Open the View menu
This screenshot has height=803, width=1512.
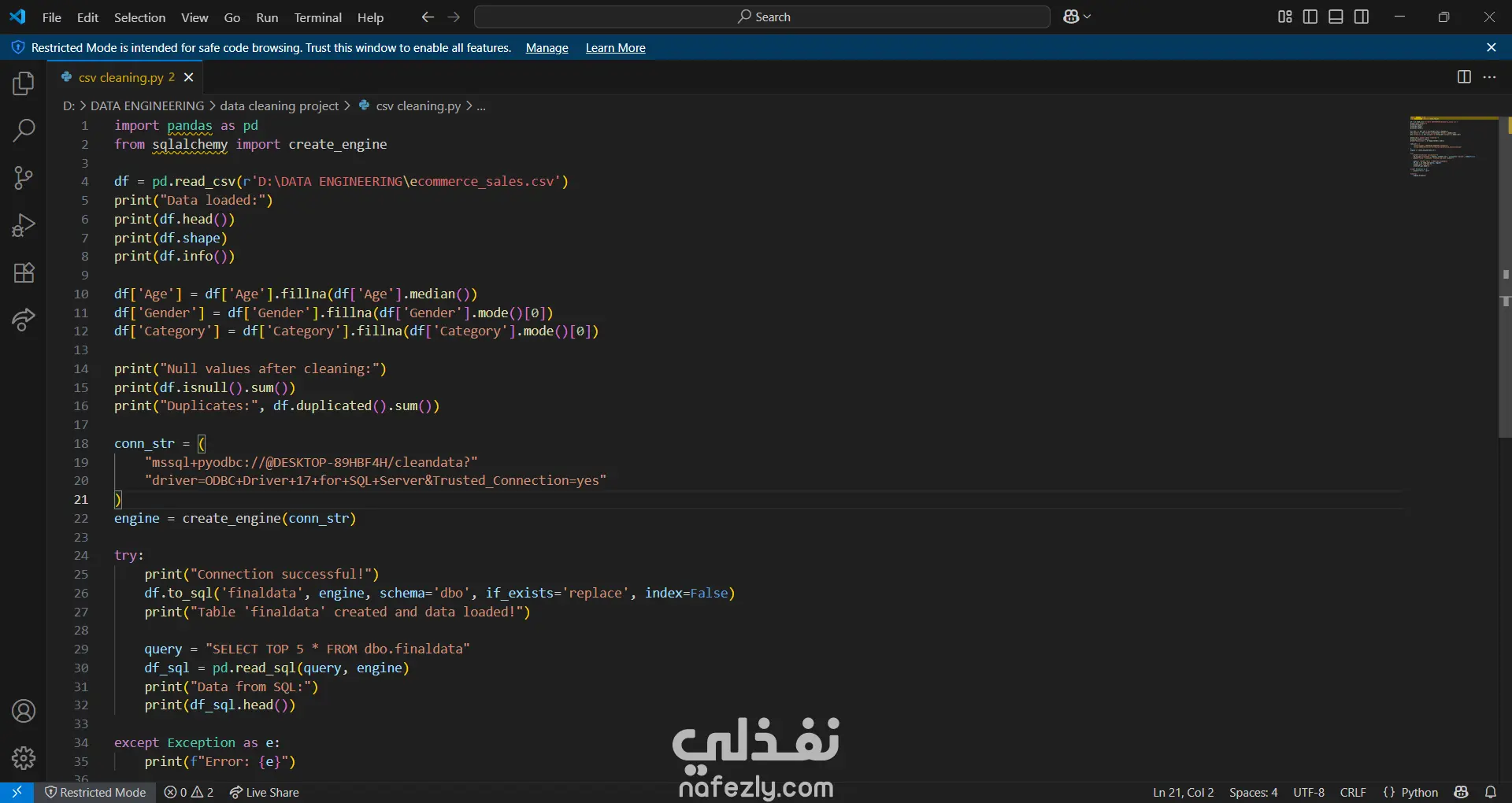[195, 17]
